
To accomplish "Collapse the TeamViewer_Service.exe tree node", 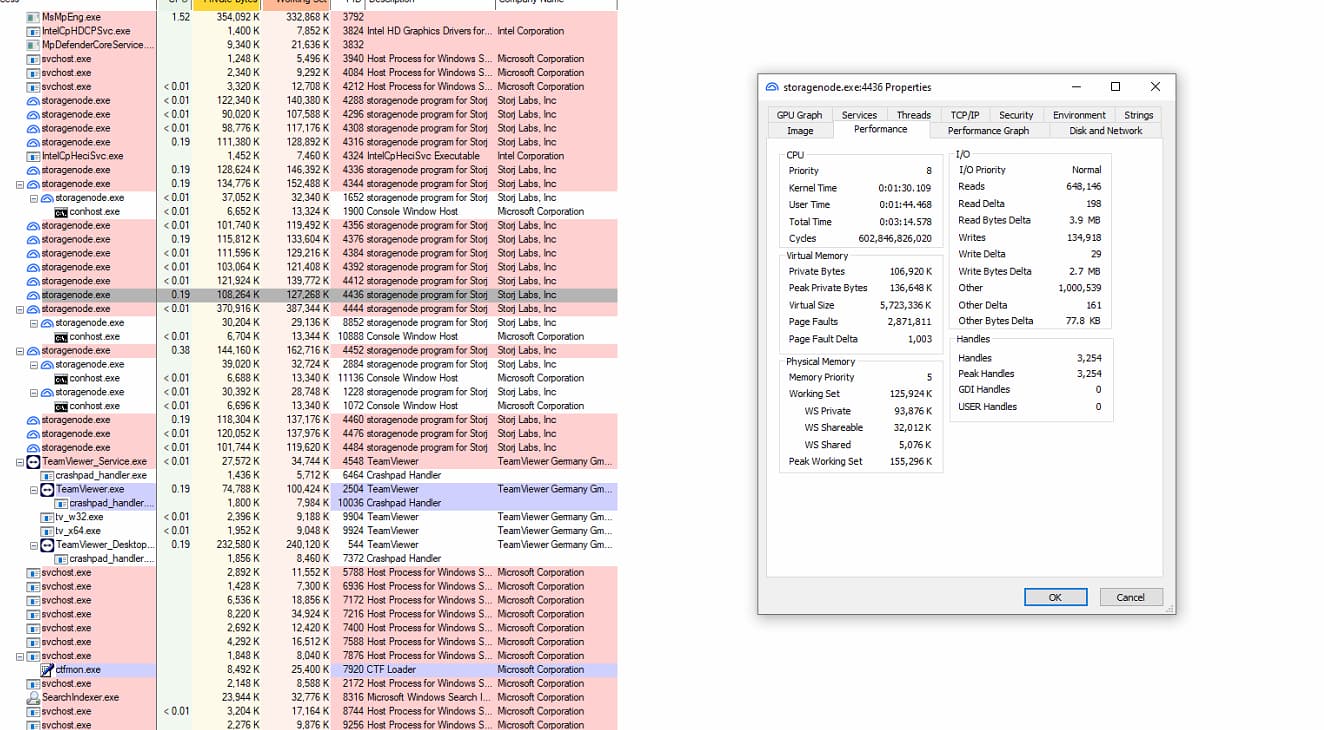I will [20, 462].
